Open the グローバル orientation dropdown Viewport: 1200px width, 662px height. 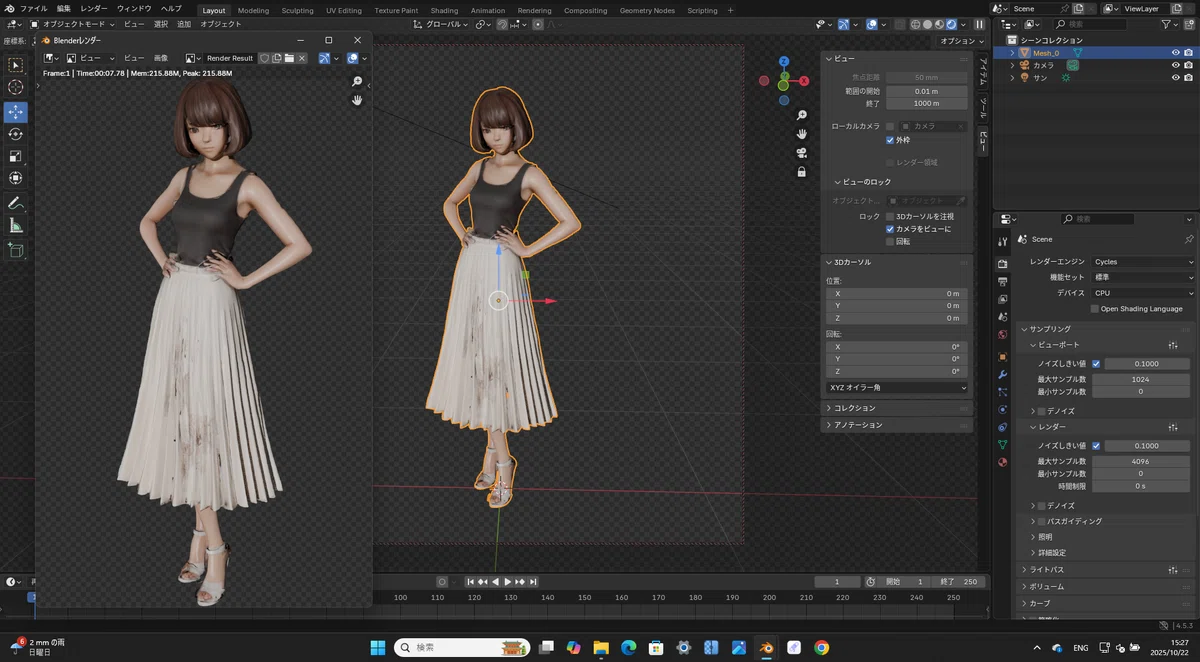click(439, 24)
